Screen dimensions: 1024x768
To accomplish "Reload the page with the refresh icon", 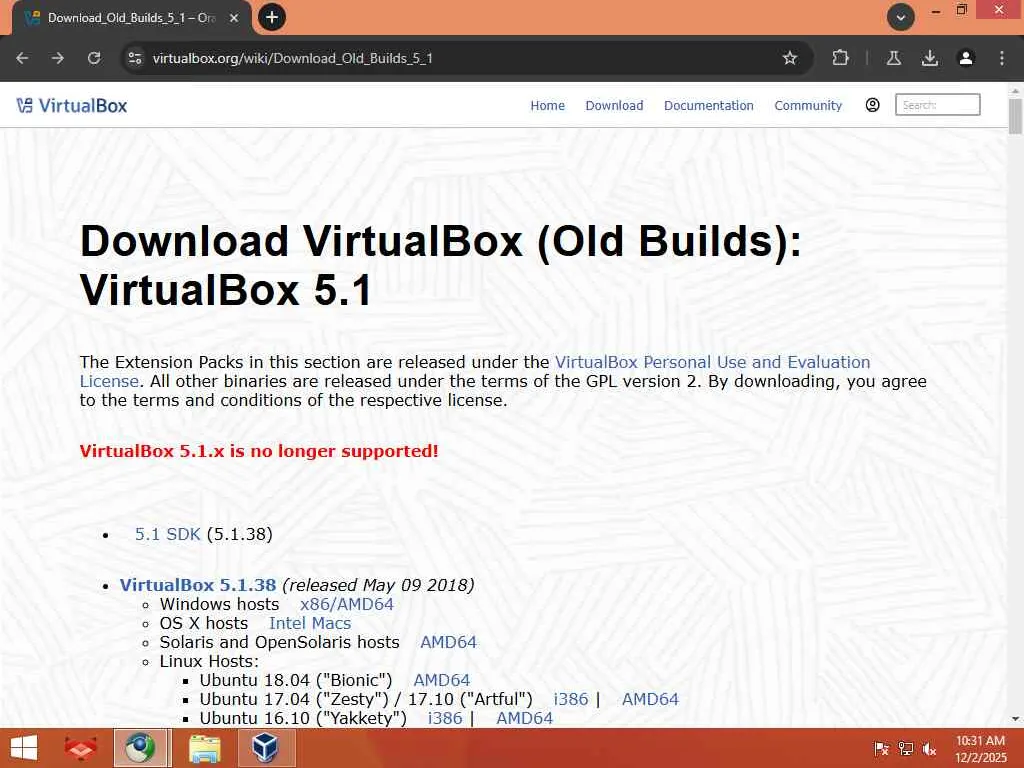I will (94, 58).
